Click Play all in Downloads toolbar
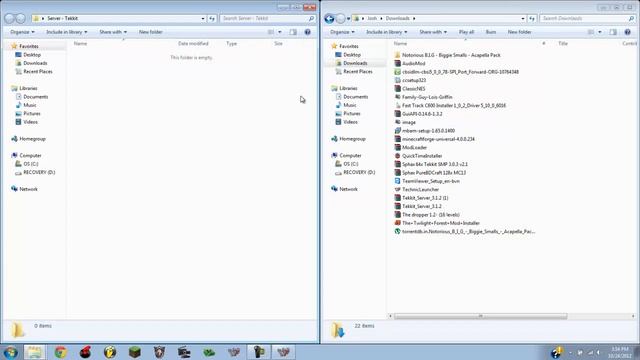 tap(466, 32)
